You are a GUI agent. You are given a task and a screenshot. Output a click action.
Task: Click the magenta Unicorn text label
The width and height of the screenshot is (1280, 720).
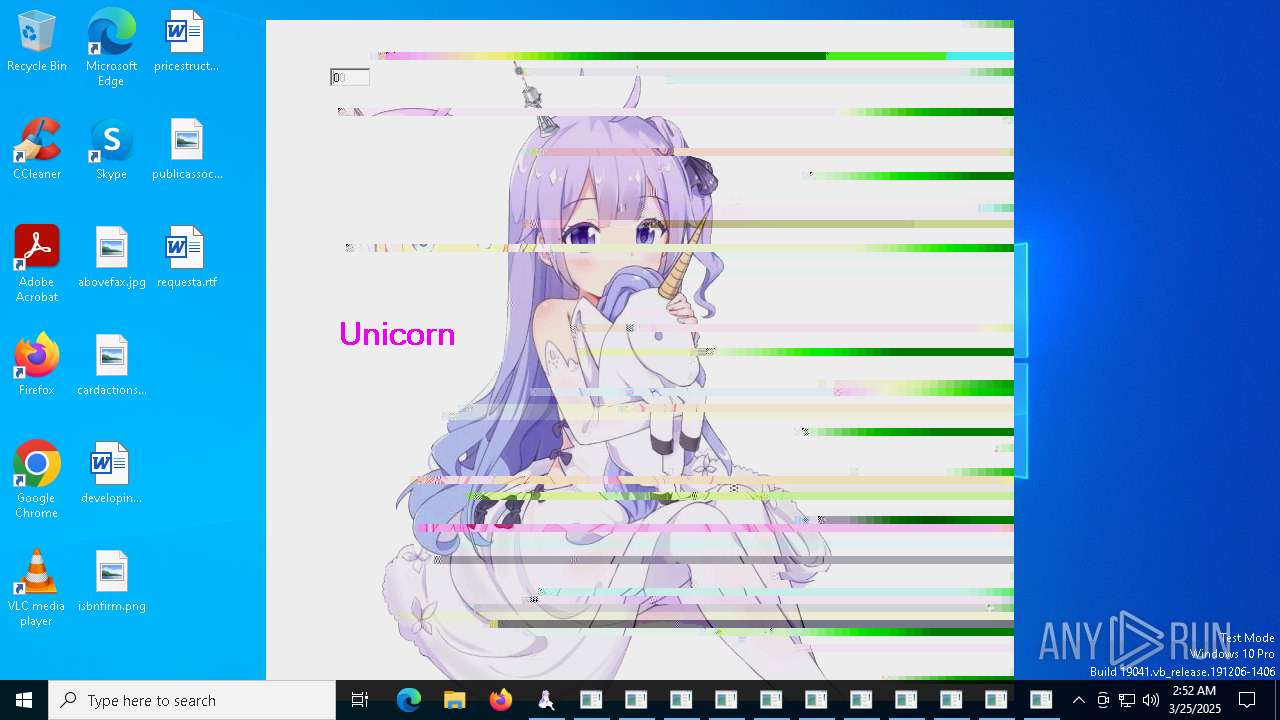pyautogui.click(x=397, y=334)
